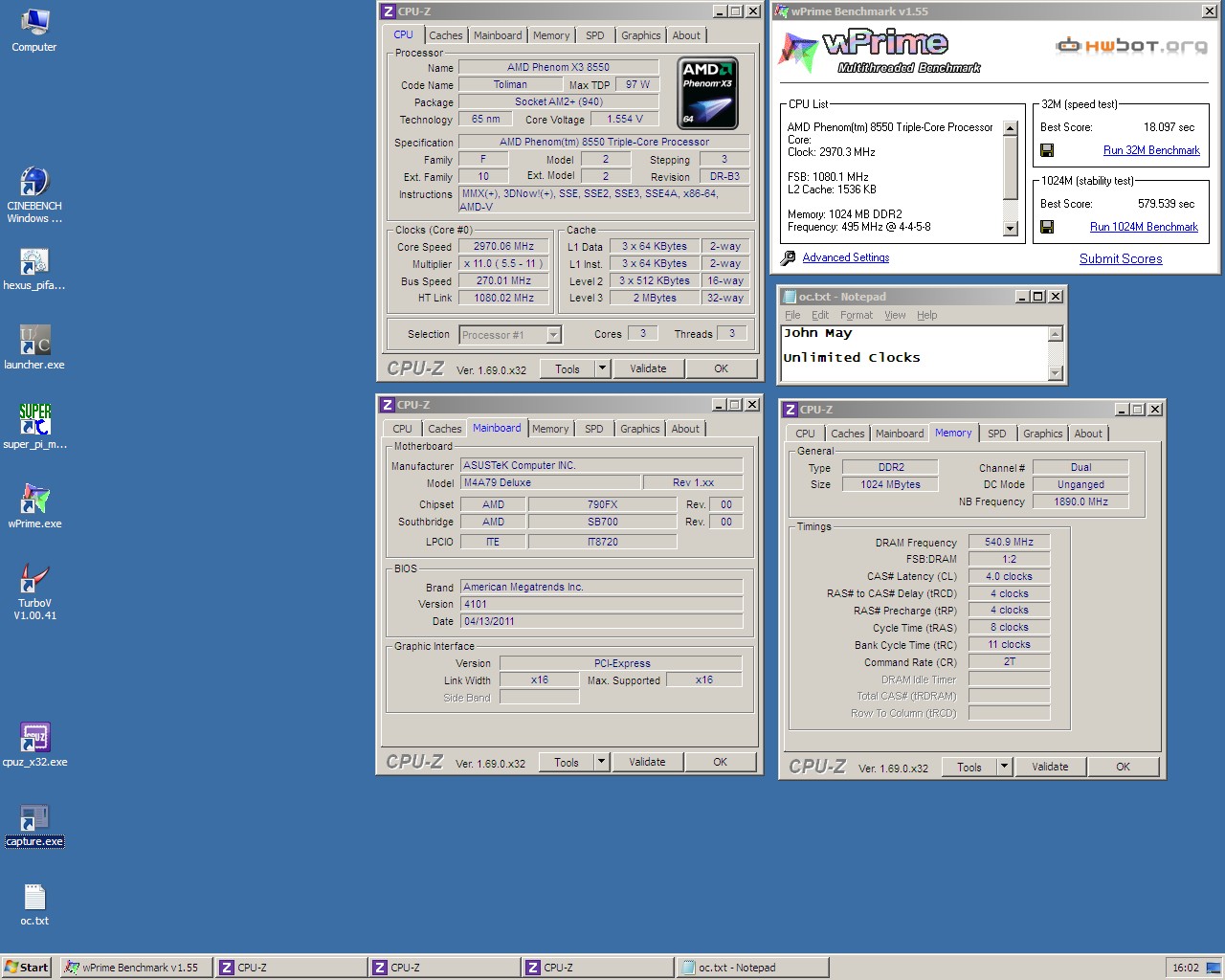Select super_pi_mod desktop icon

(34, 427)
